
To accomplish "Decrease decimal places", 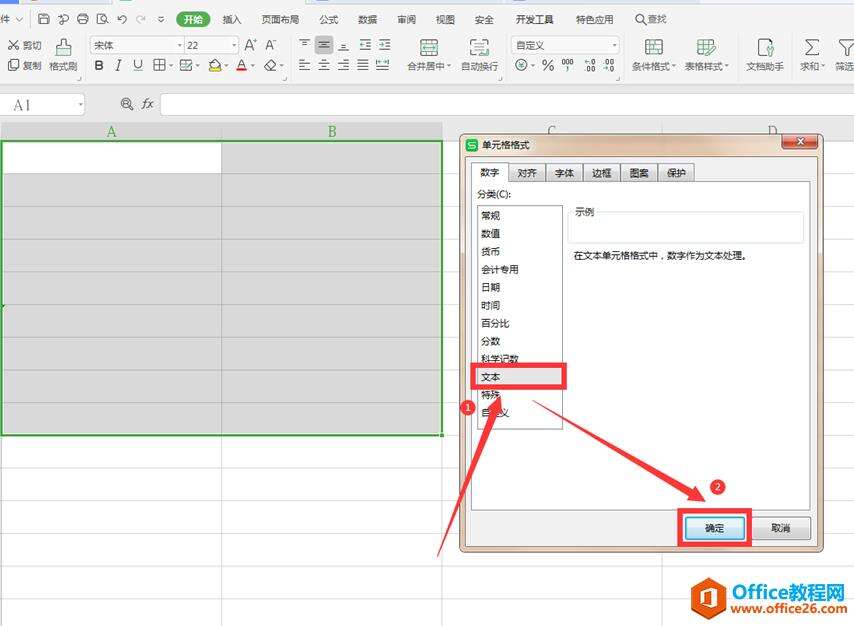I will coord(609,66).
